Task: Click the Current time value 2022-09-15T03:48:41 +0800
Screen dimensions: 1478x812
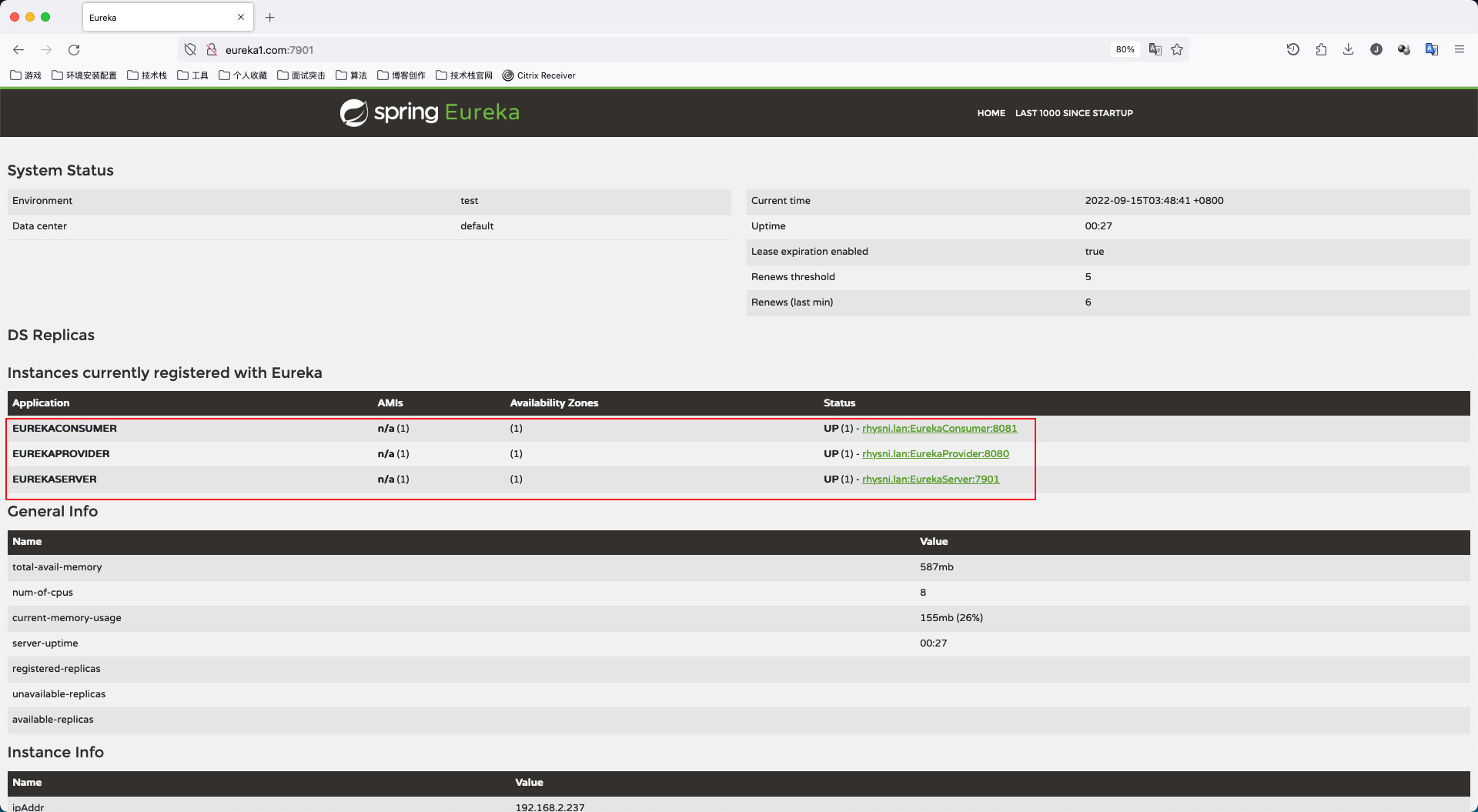Action: (1154, 201)
